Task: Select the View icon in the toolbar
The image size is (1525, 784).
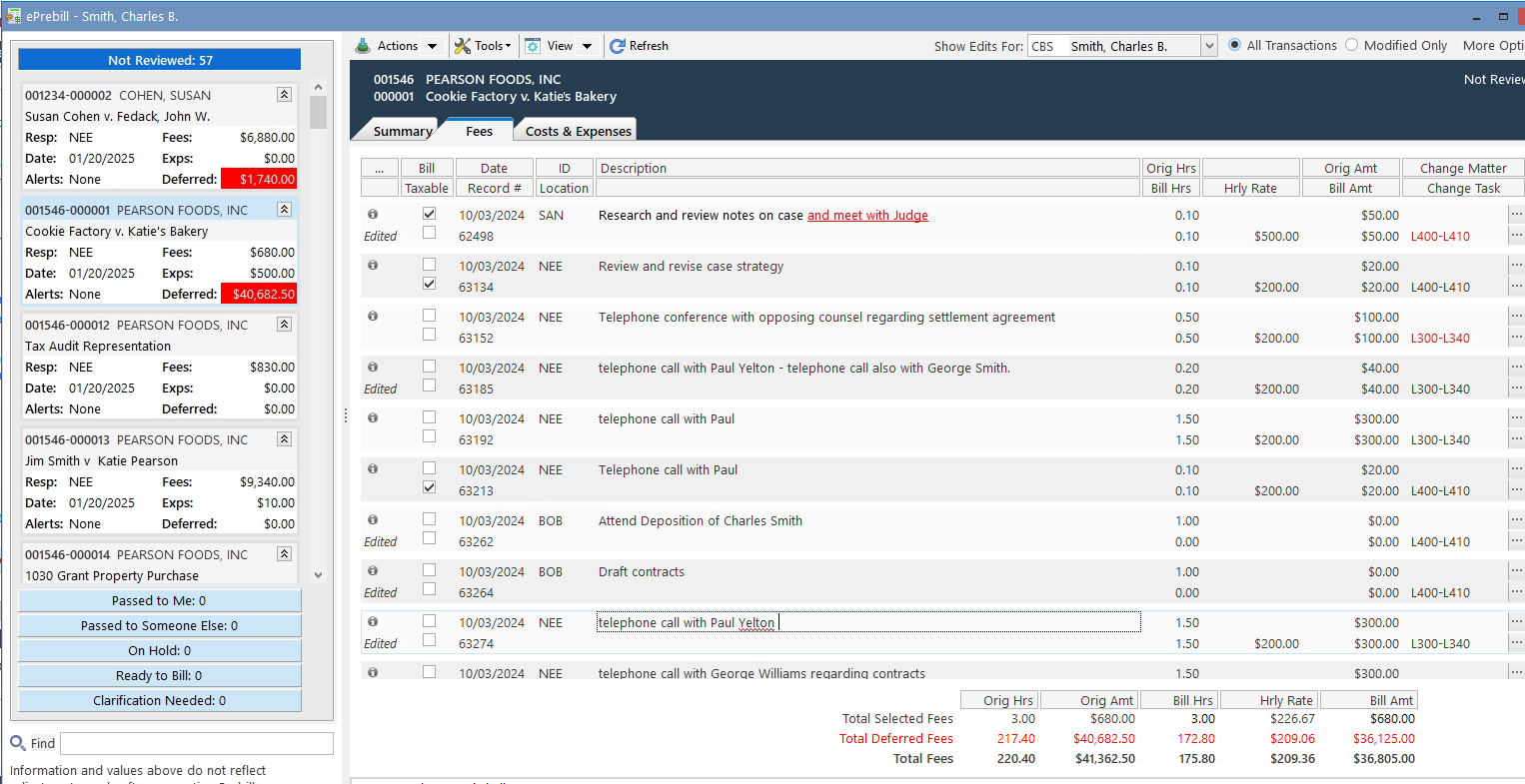Action: click(x=532, y=45)
